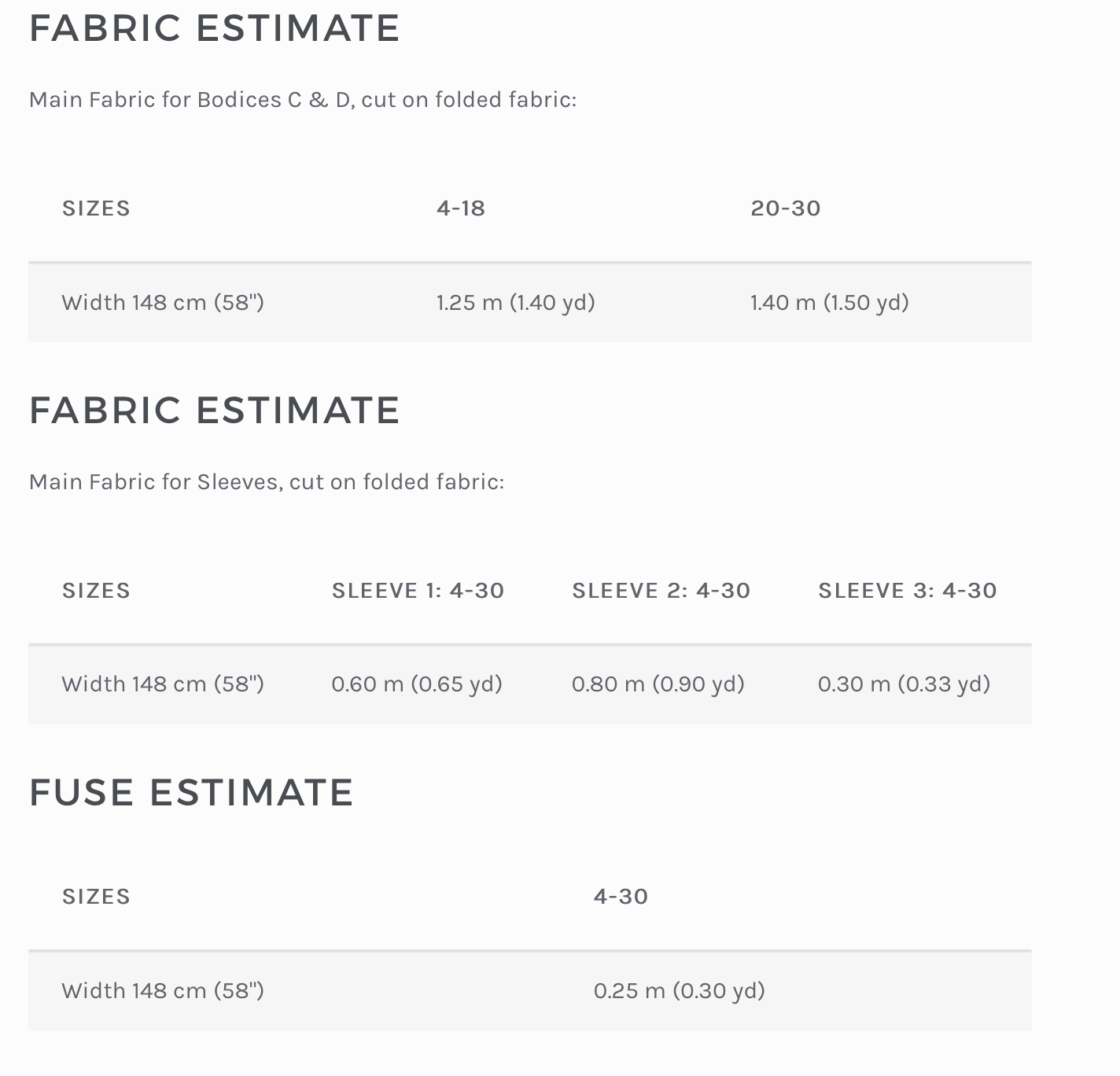Click the second FABRIC ESTIMATE heading
Image resolution: width=1120 pixels, height=1076 pixels.
215,411
